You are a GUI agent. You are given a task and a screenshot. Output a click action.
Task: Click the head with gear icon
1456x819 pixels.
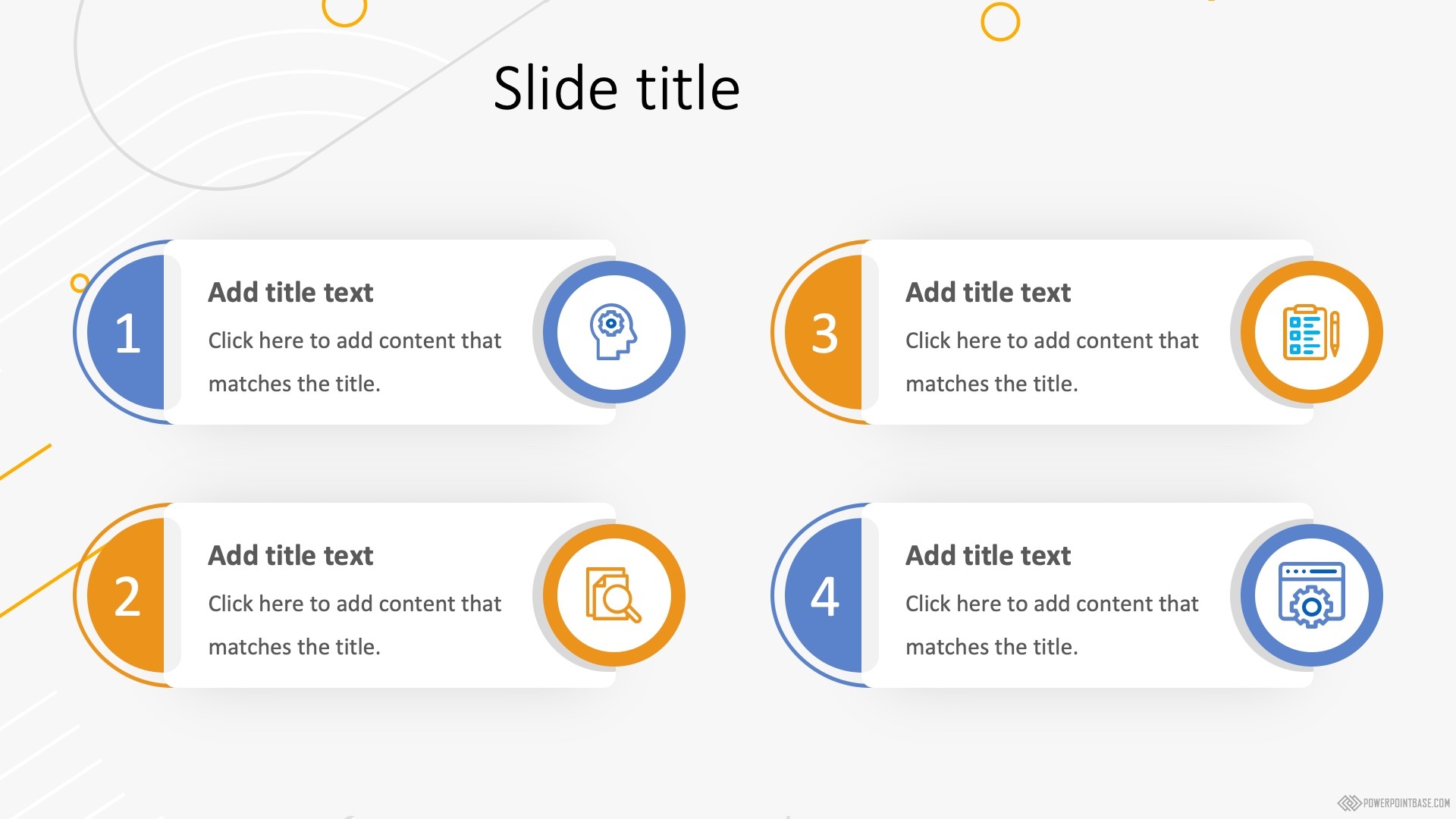click(x=613, y=332)
